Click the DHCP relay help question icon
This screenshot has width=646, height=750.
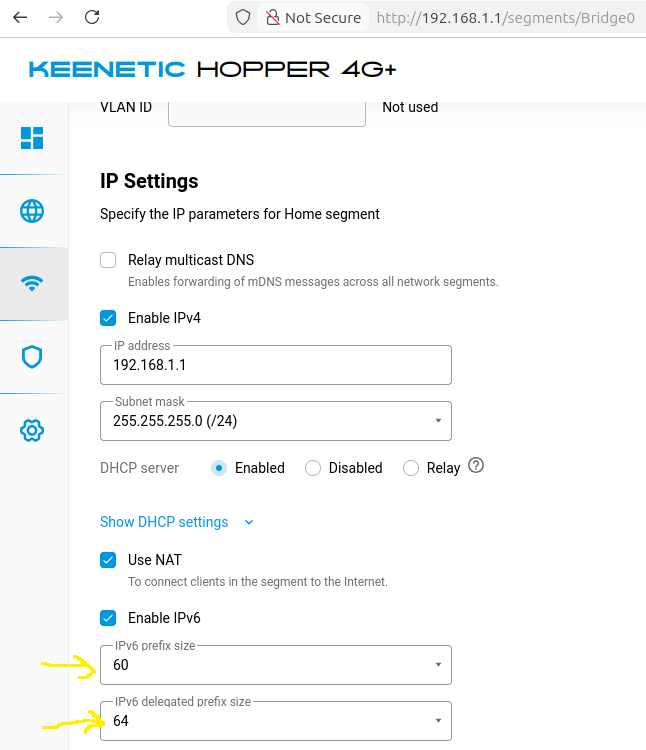tap(476, 466)
